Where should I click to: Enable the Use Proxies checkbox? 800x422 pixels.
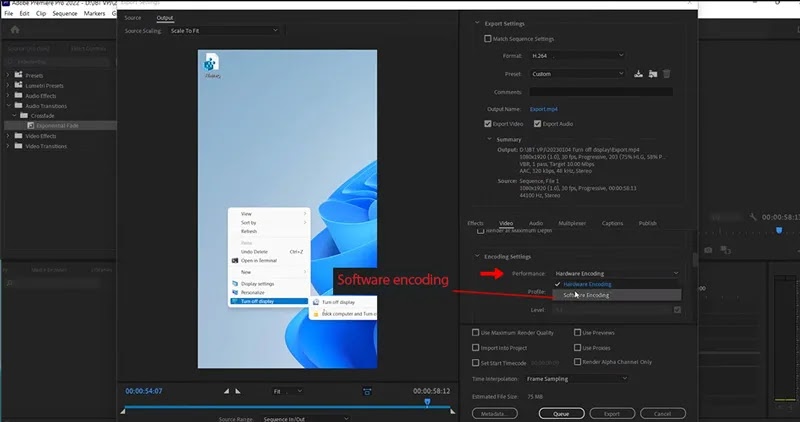578,348
